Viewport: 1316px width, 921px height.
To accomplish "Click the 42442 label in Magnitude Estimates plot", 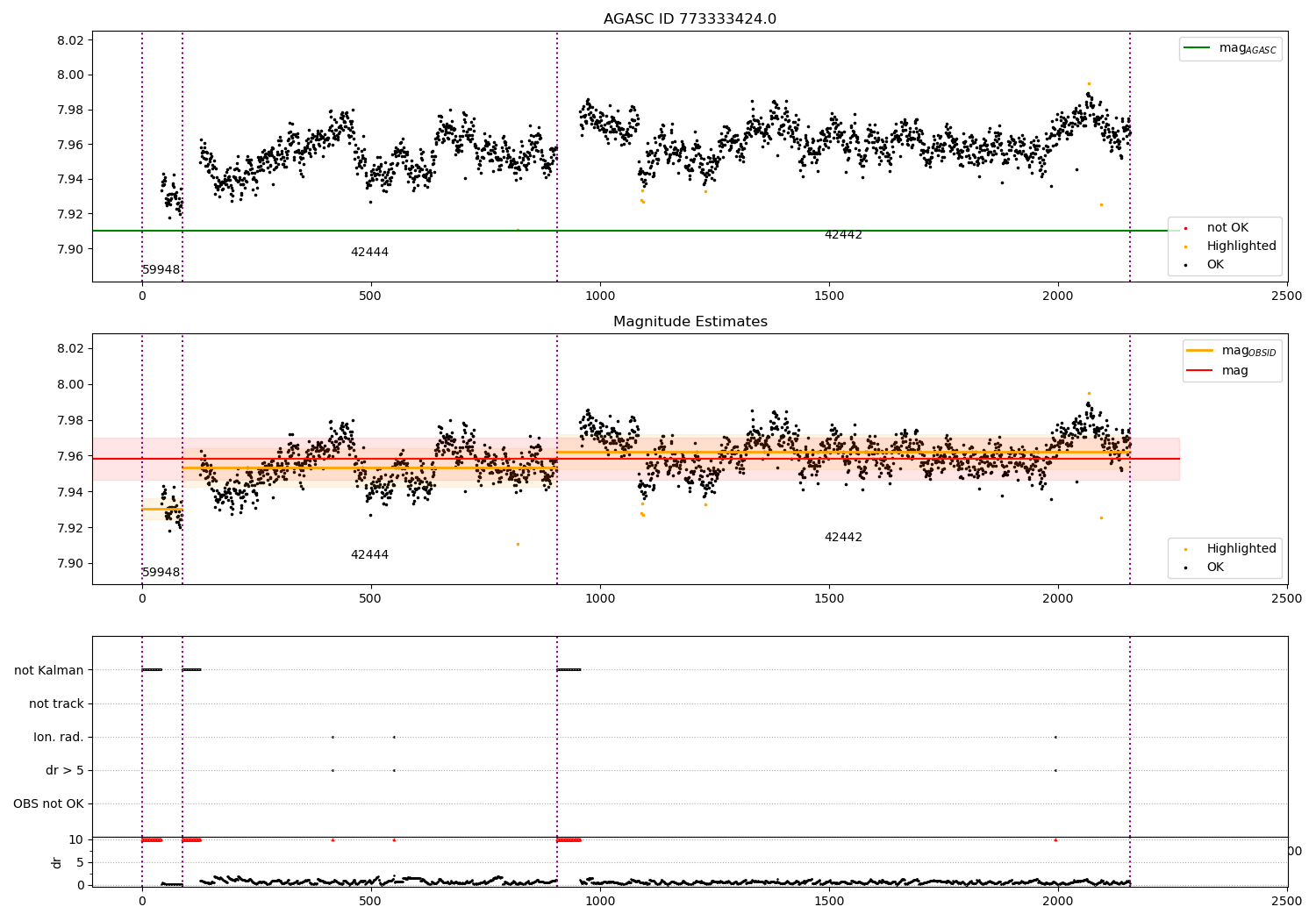I will (843, 538).
